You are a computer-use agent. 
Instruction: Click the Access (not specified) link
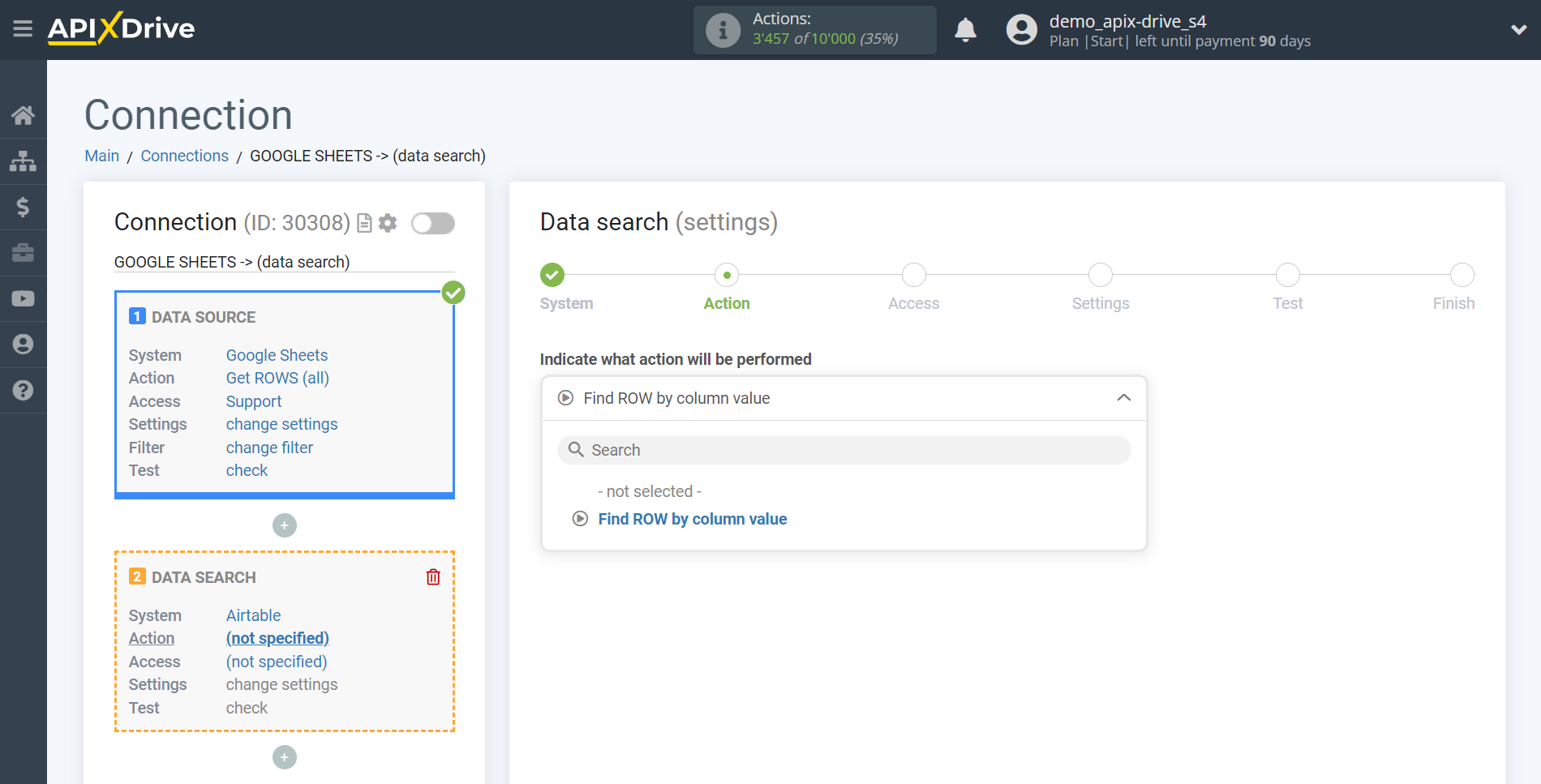click(x=277, y=662)
